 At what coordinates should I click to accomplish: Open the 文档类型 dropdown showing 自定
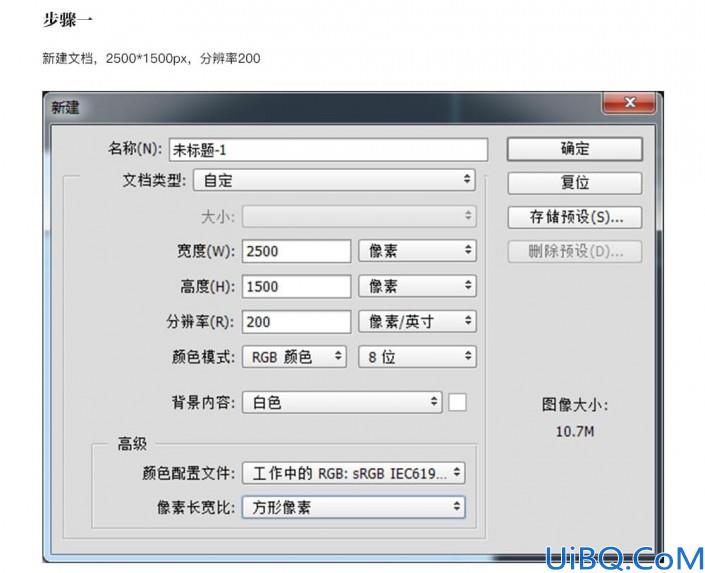pyautogui.click(x=334, y=180)
